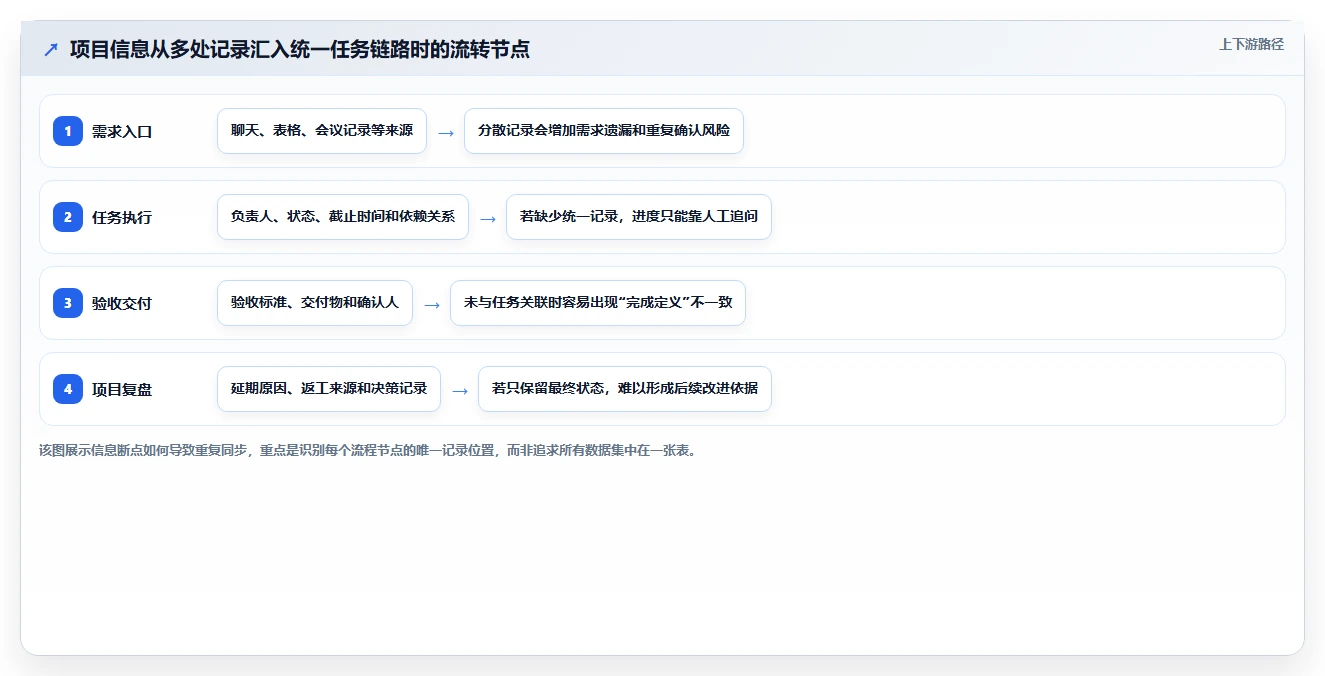Click the 验收交付 label
Viewport: 1325px width, 676px height.
coord(122,303)
